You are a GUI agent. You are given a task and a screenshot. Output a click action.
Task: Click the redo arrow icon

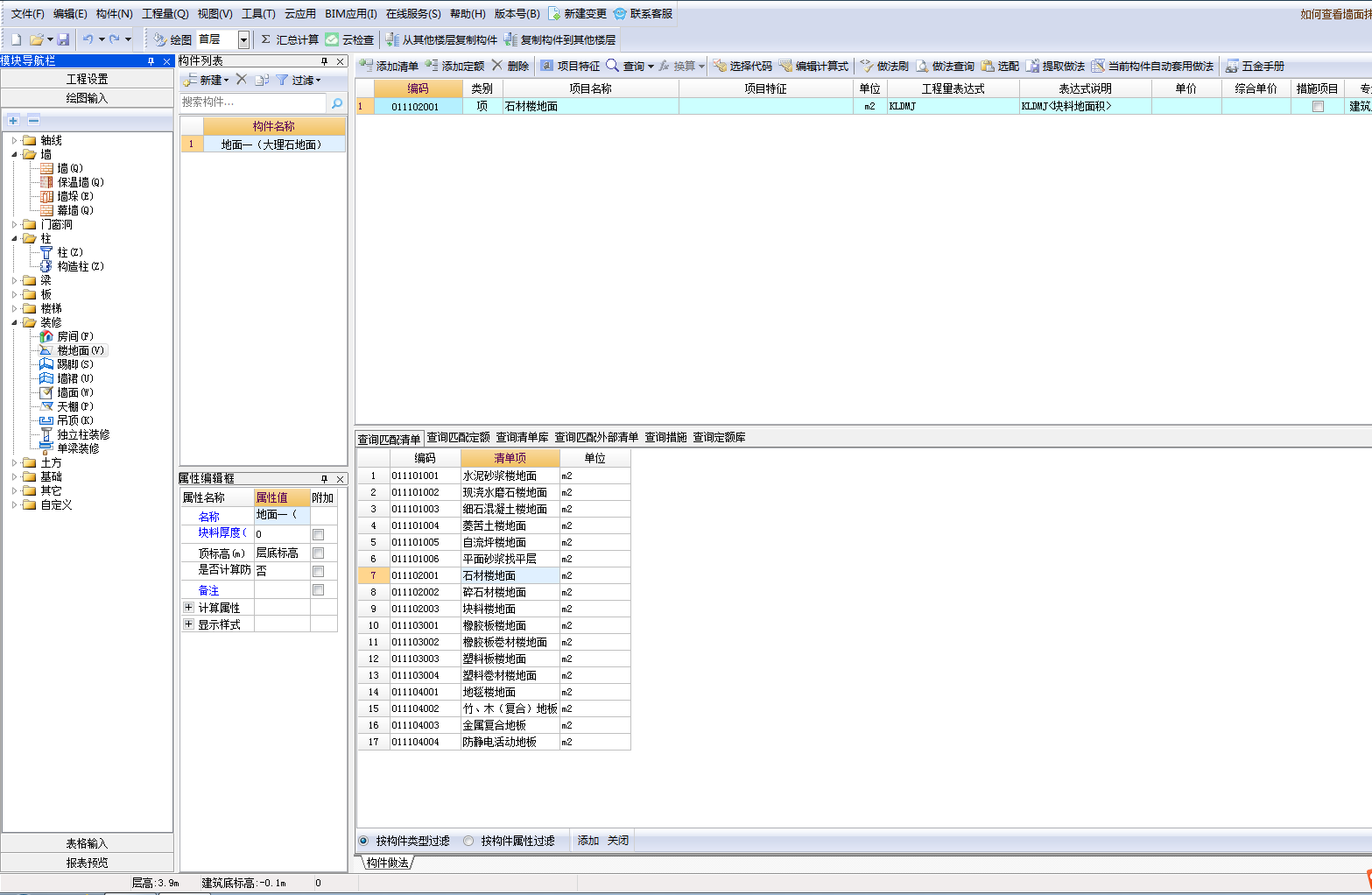click(114, 39)
